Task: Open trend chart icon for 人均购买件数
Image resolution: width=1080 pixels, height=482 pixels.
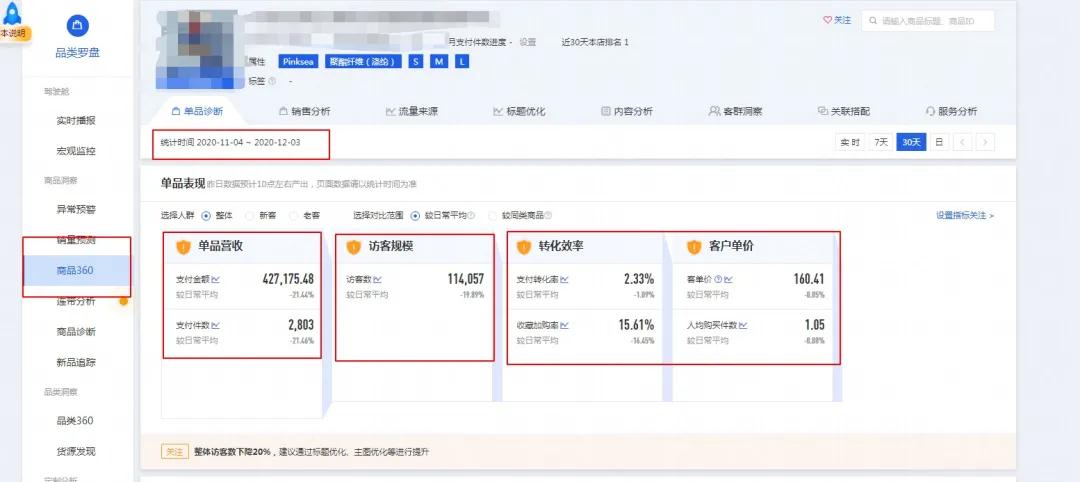Action: pyautogui.click(x=743, y=325)
